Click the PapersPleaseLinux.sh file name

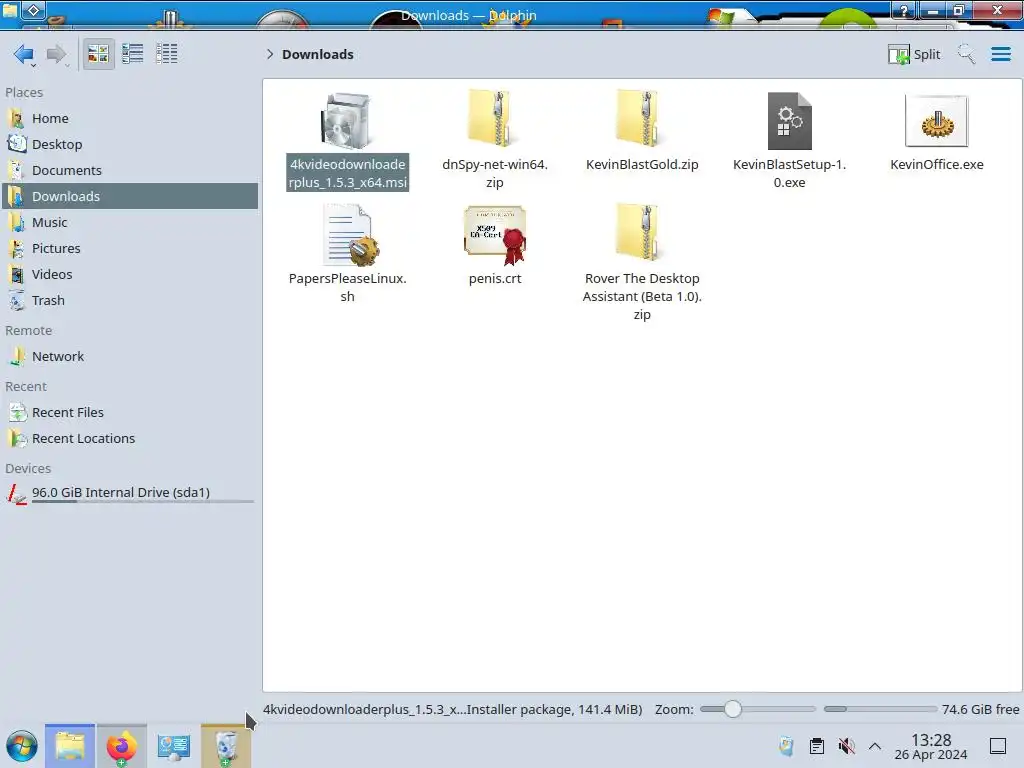347,287
